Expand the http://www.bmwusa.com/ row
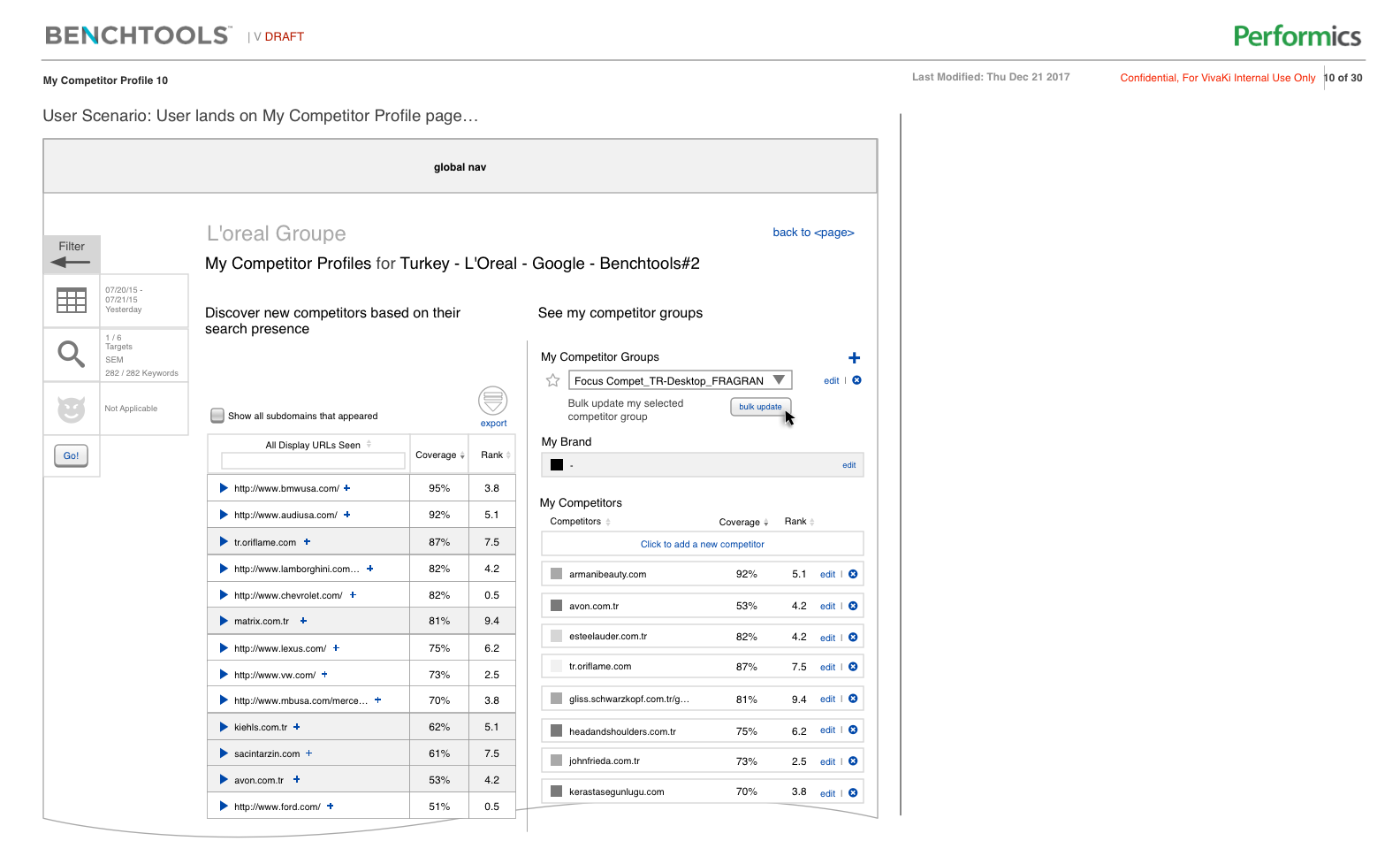 [224, 488]
